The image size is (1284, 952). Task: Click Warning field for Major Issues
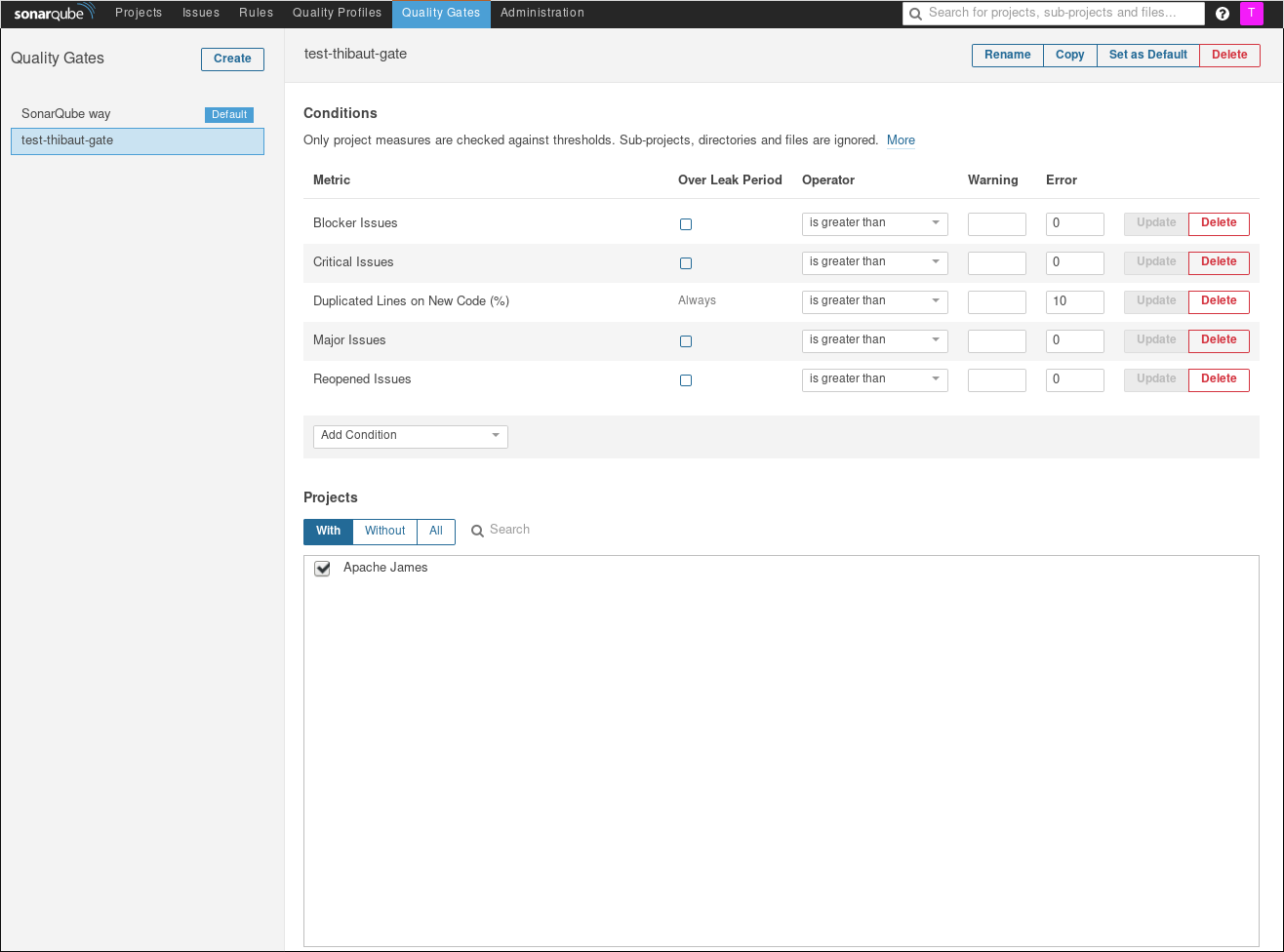point(997,340)
